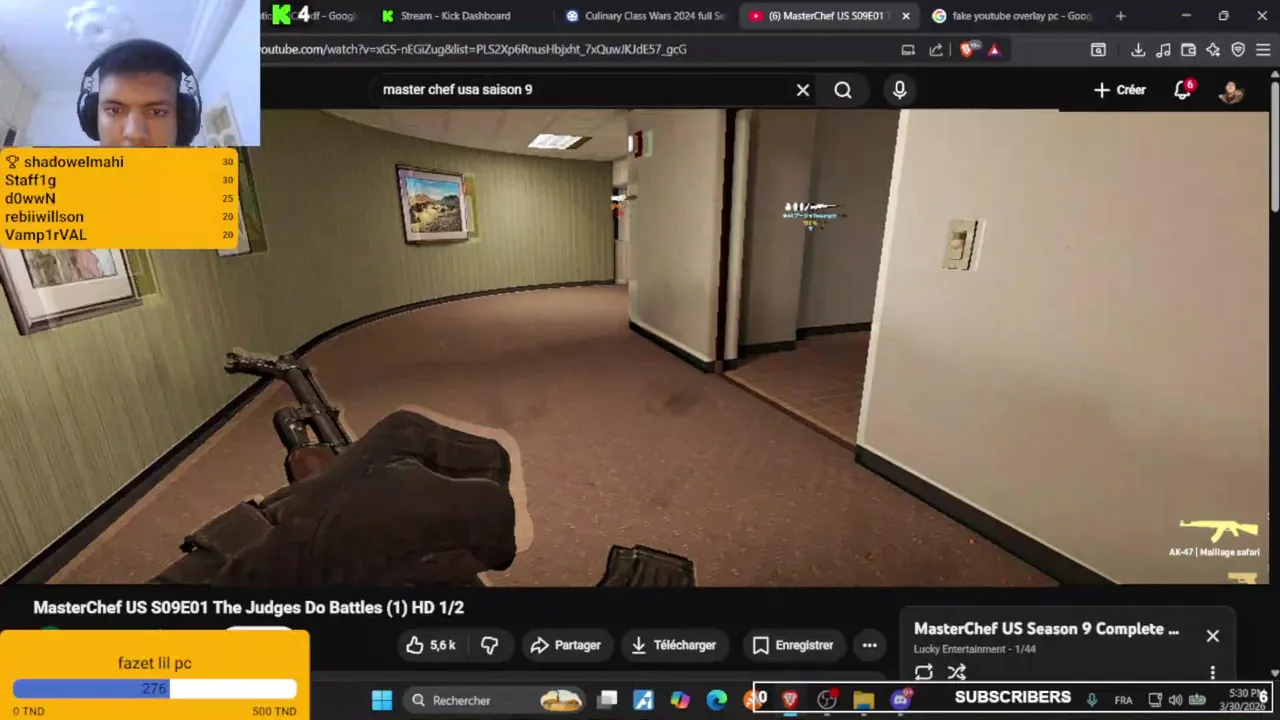Open more actions (three dots) next to Enregistrer
1280x720 pixels.
point(869,645)
